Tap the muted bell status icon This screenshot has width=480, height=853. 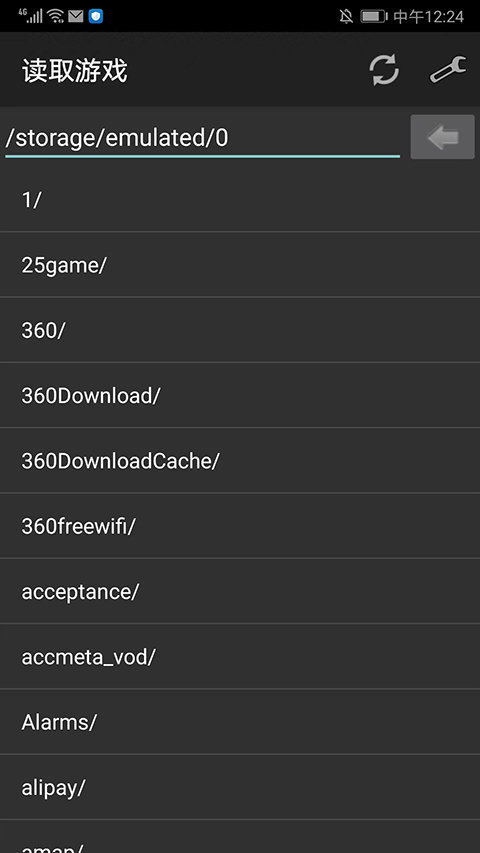point(346,16)
